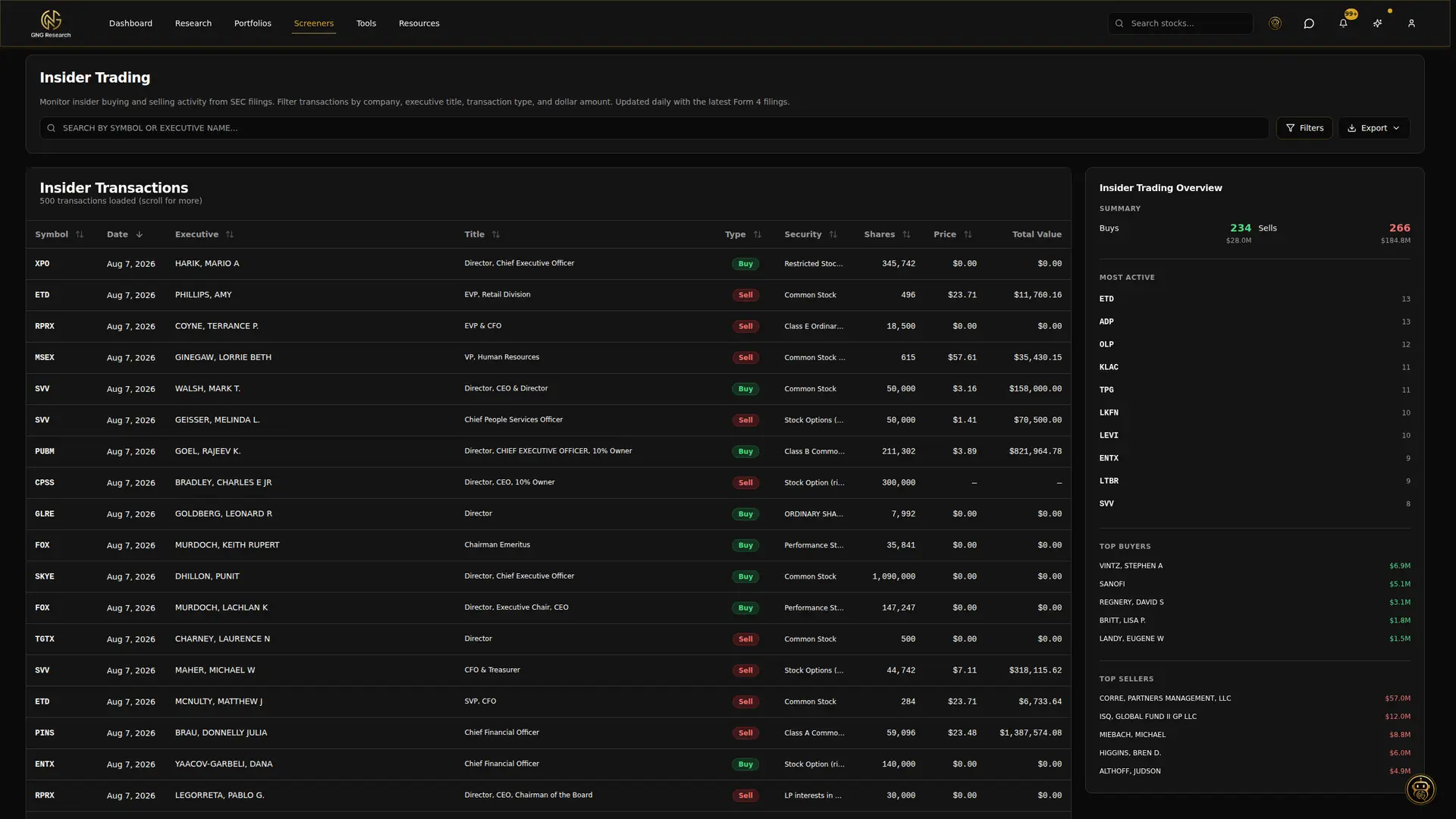Click top buyer VINTZ, STEPHEN A
Image resolution: width=1456 pixels, height=819 pixels.
1131,566
